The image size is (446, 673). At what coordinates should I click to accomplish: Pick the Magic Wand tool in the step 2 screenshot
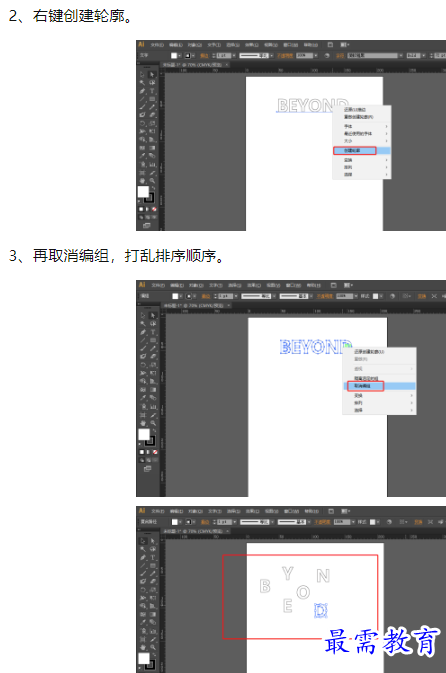(x=143, y=82)
